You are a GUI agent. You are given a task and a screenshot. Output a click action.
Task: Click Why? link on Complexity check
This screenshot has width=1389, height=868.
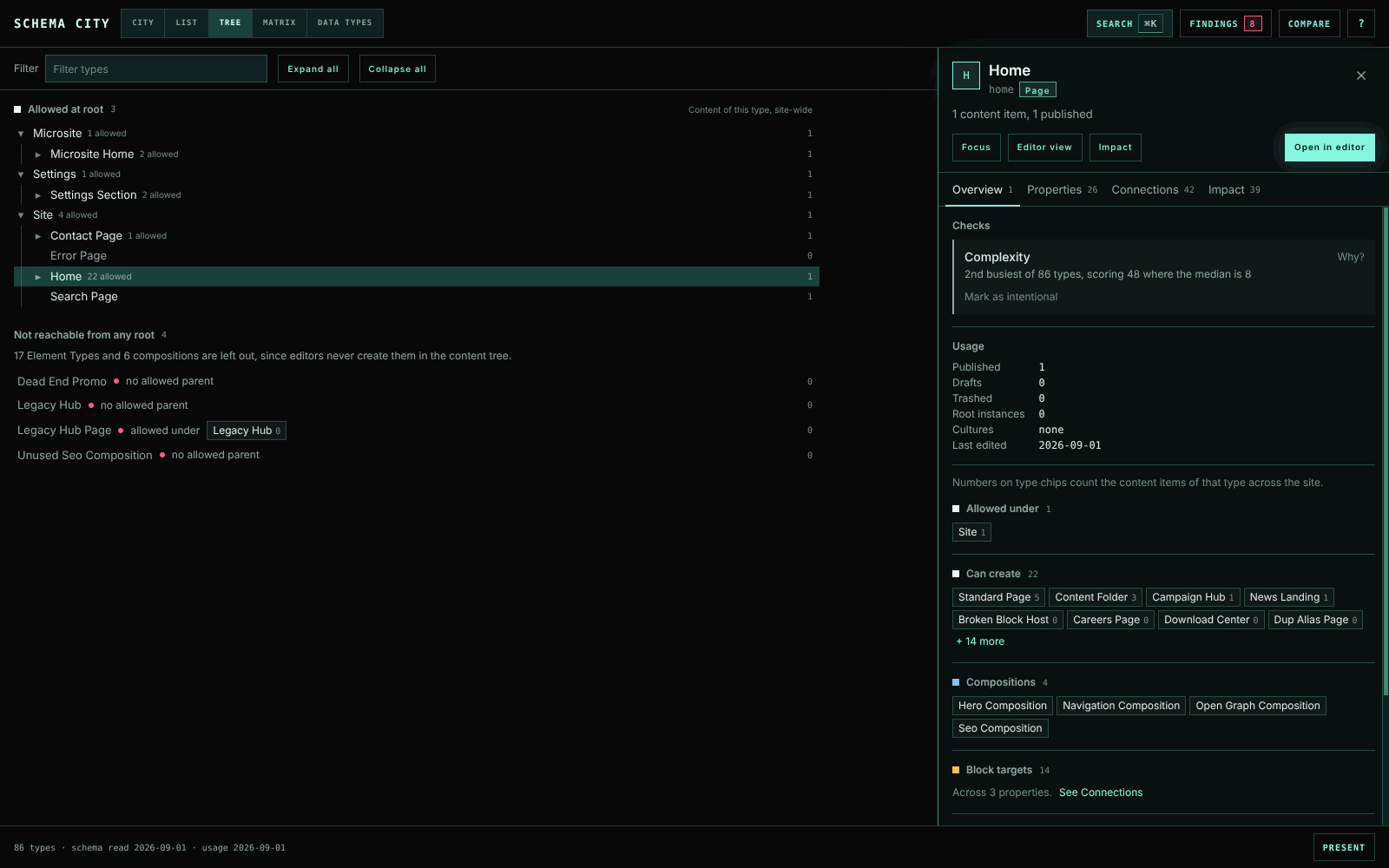1351,257
